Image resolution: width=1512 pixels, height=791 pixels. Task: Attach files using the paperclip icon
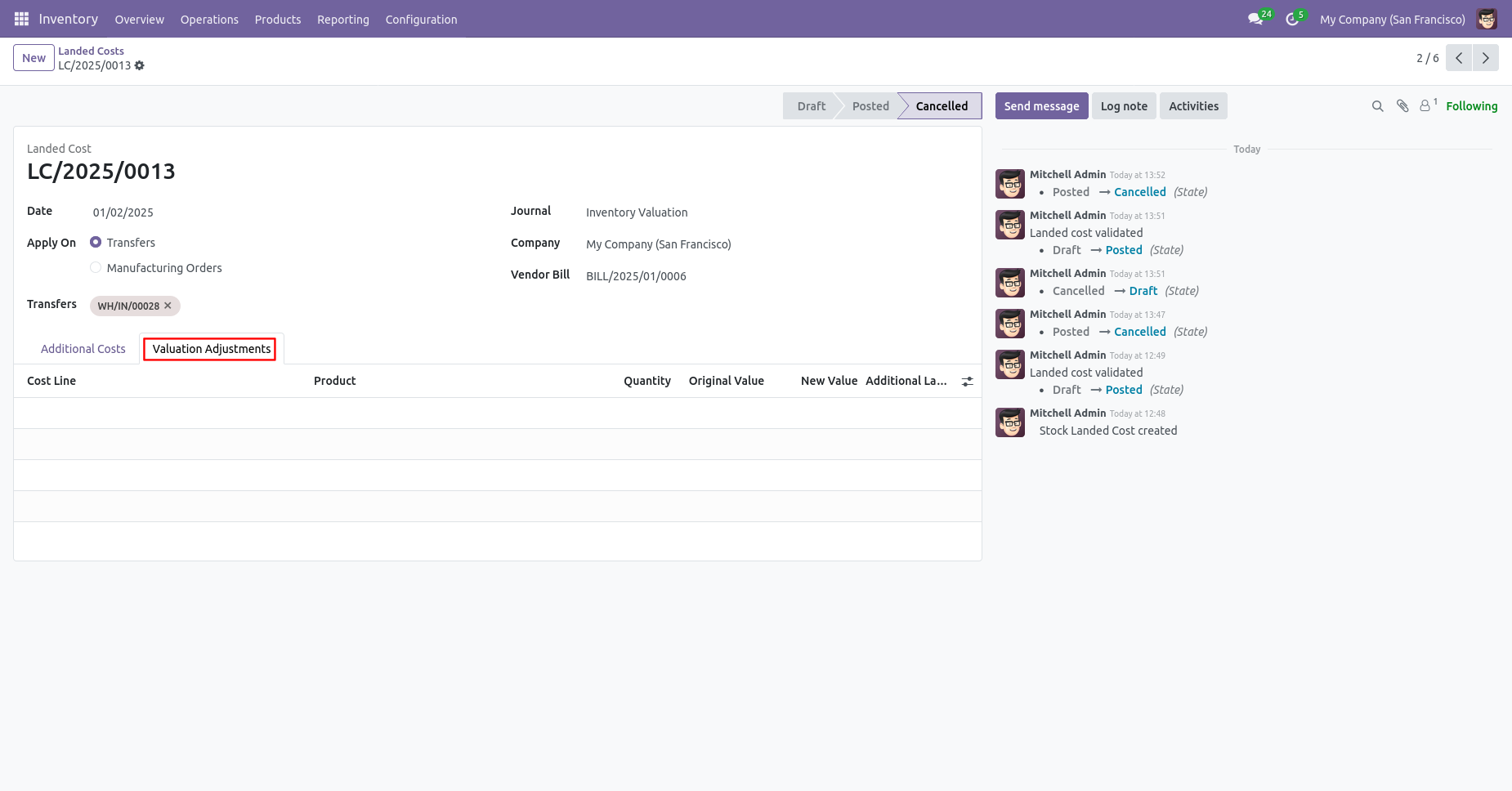(1402, 106)
